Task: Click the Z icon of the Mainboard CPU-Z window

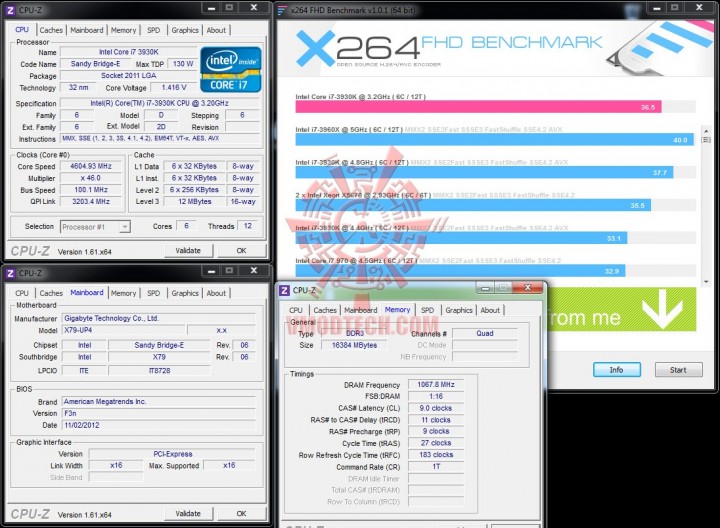Action: [11, 273]
